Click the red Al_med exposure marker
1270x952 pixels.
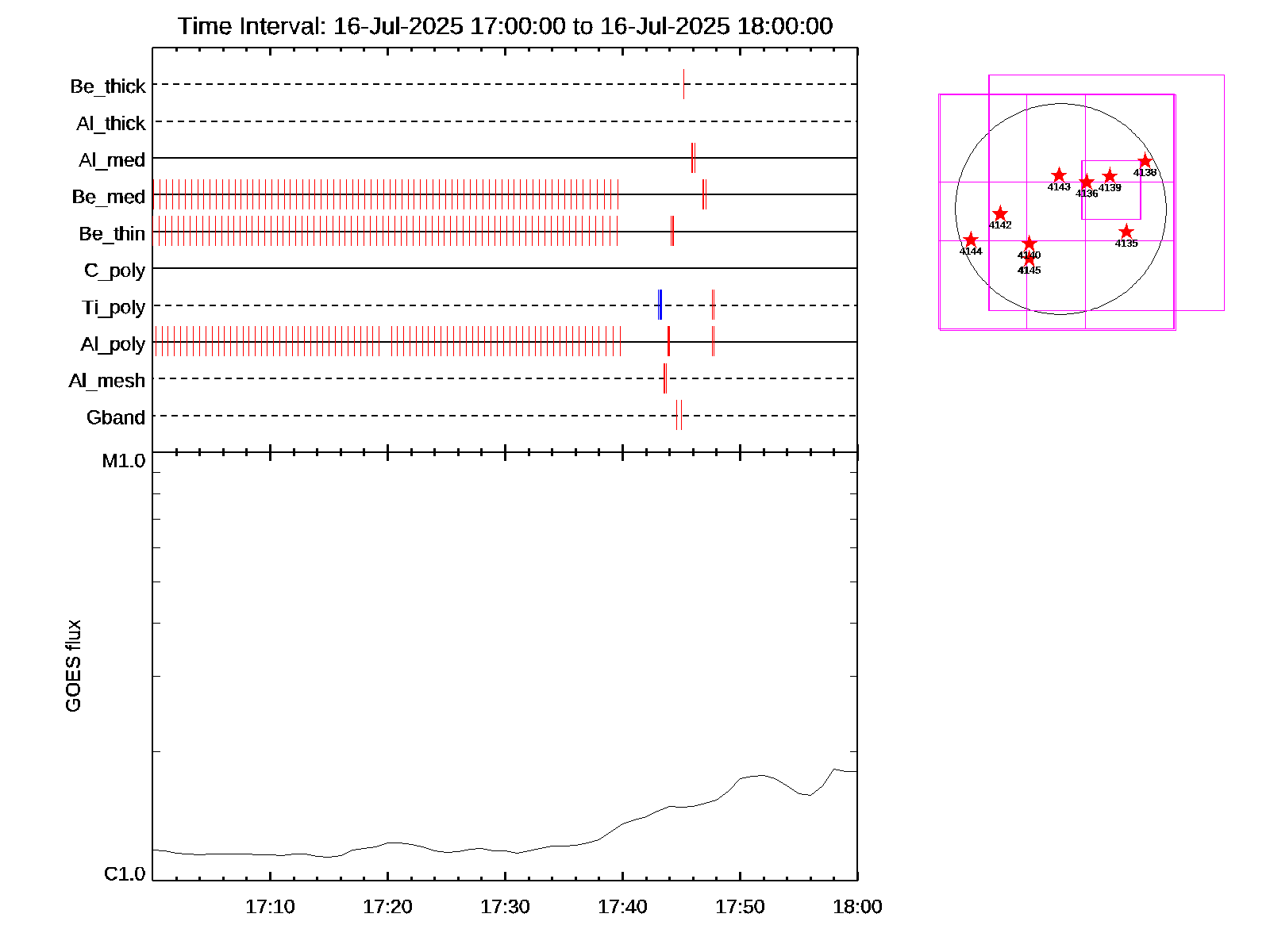click(x=693, y=158)
